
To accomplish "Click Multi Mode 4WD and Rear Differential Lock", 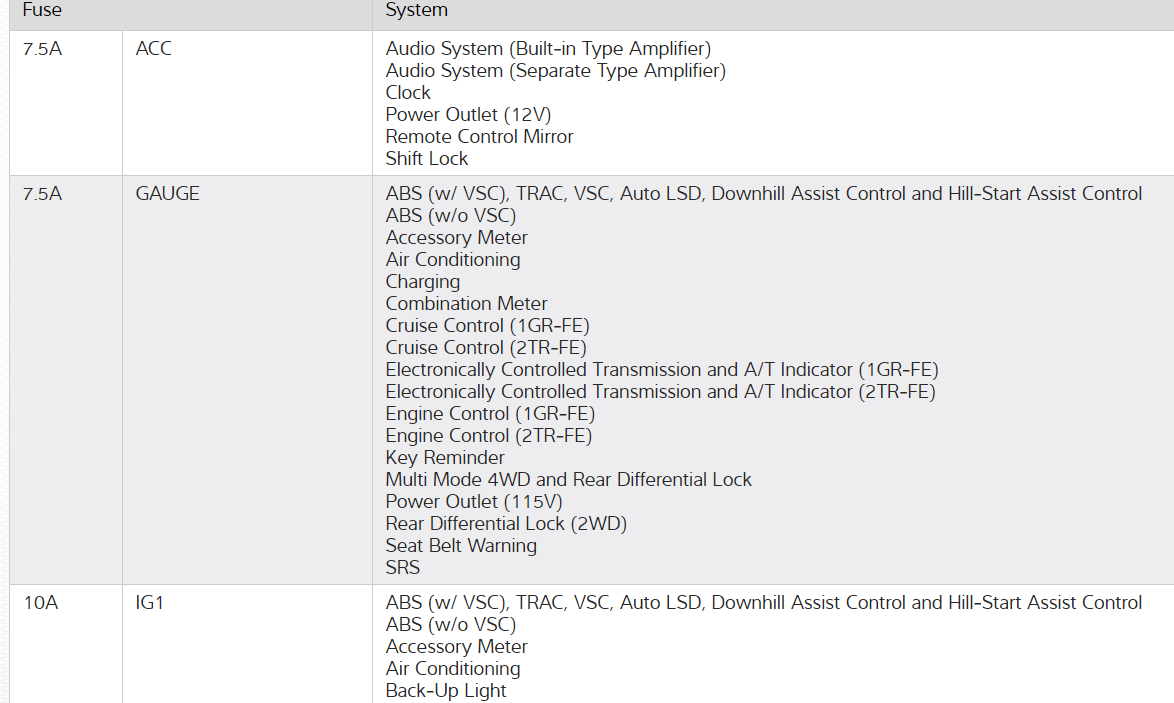I will pos(568,479).
